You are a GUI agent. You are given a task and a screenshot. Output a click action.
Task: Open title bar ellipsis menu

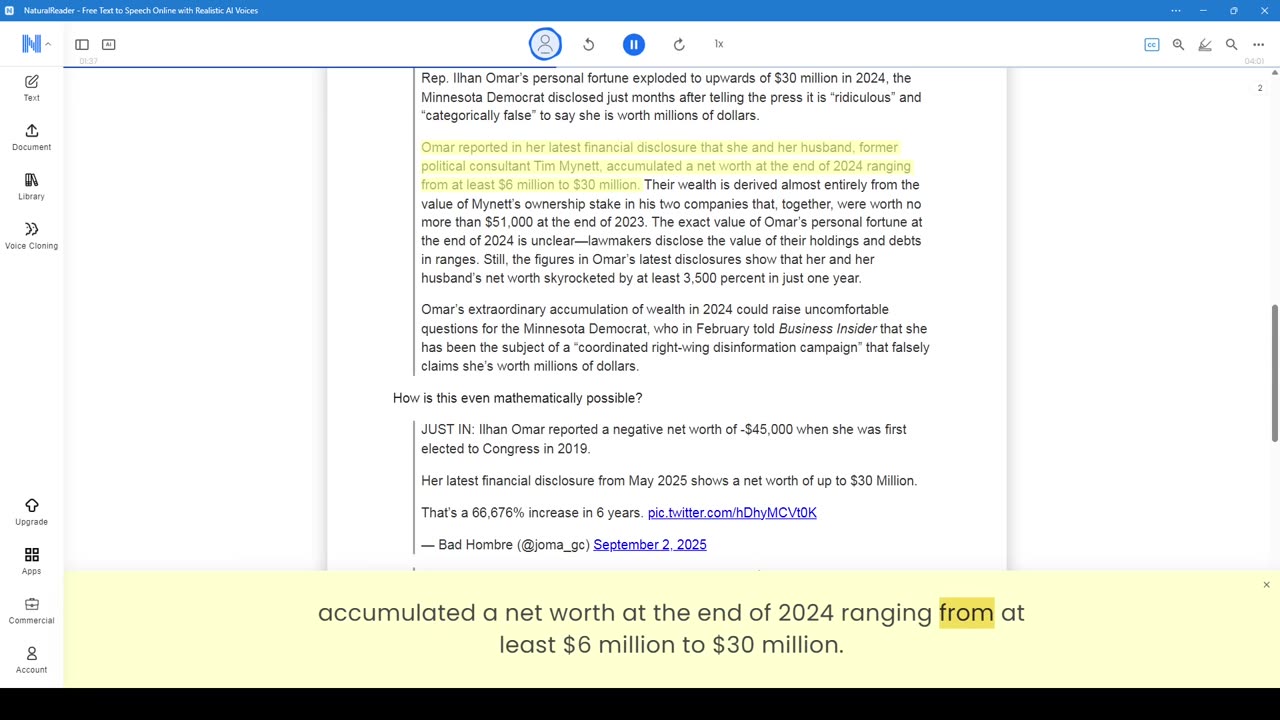pyautogui.click(x=1175, y=10)
